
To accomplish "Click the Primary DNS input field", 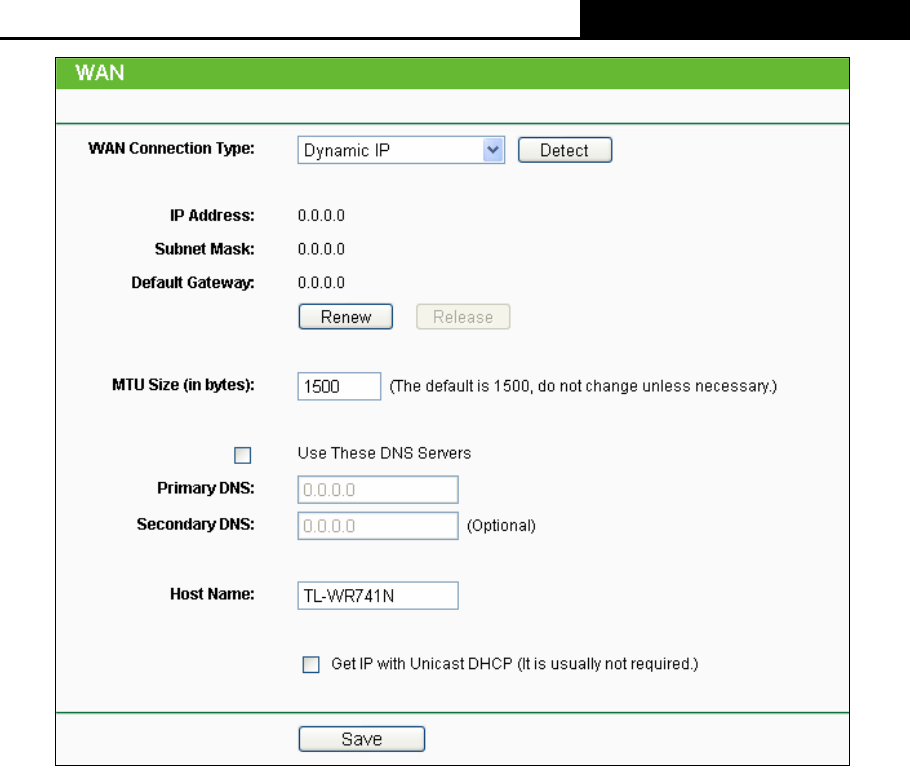I will pyautogui.click(x=378, y=490).
